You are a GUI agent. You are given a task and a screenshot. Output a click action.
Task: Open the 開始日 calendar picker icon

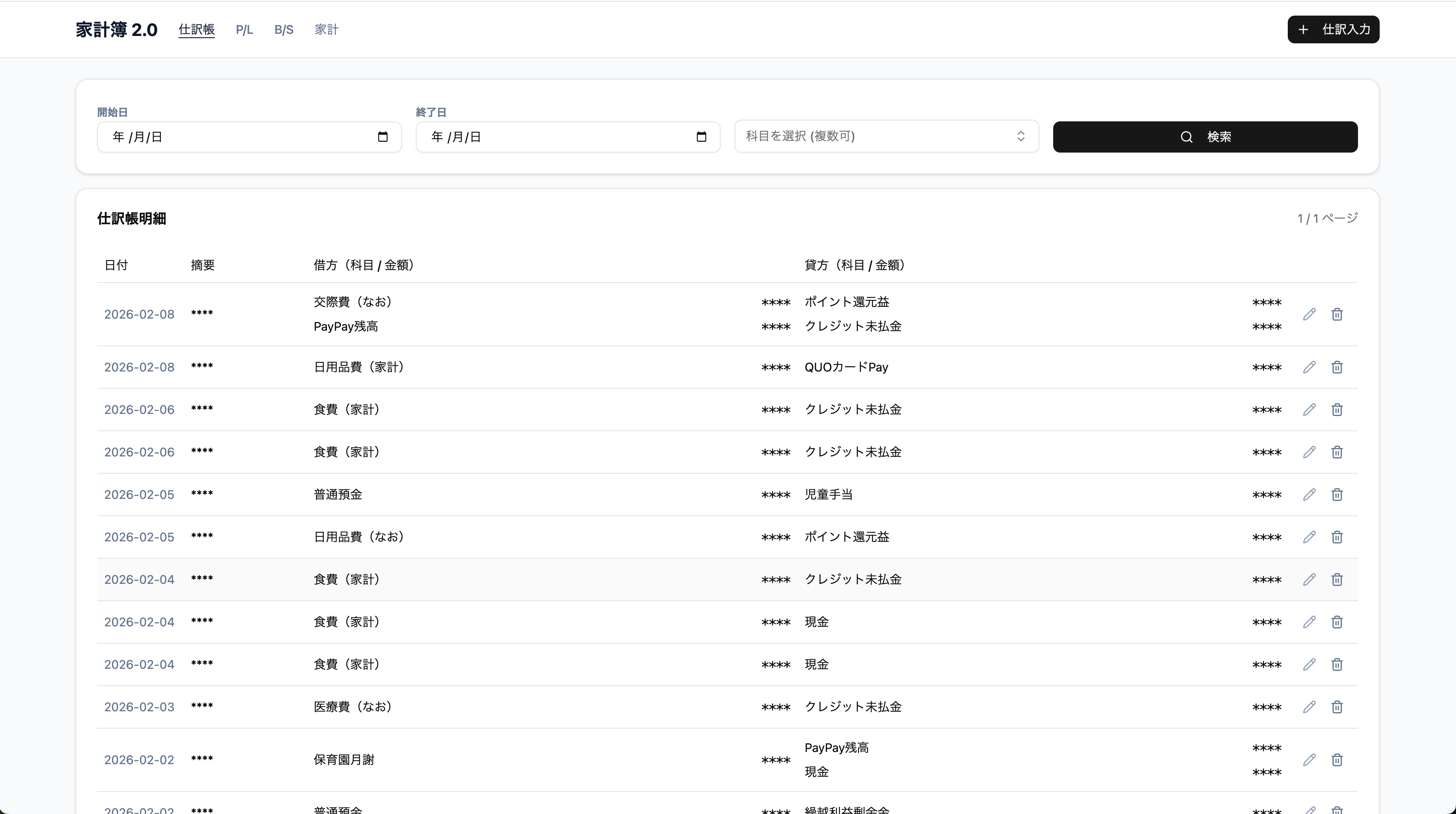(383, 137)
